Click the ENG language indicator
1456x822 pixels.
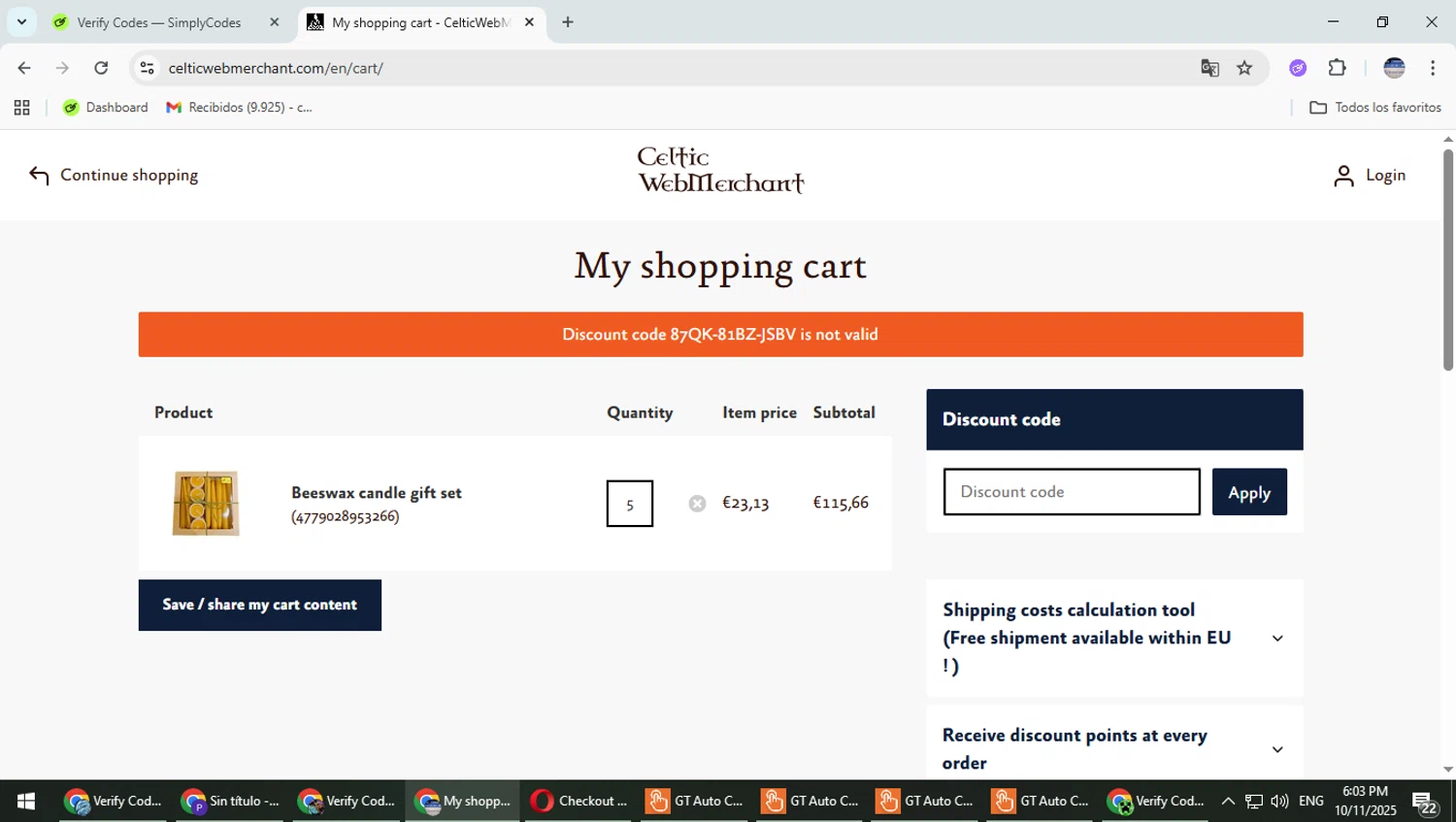1310,801
